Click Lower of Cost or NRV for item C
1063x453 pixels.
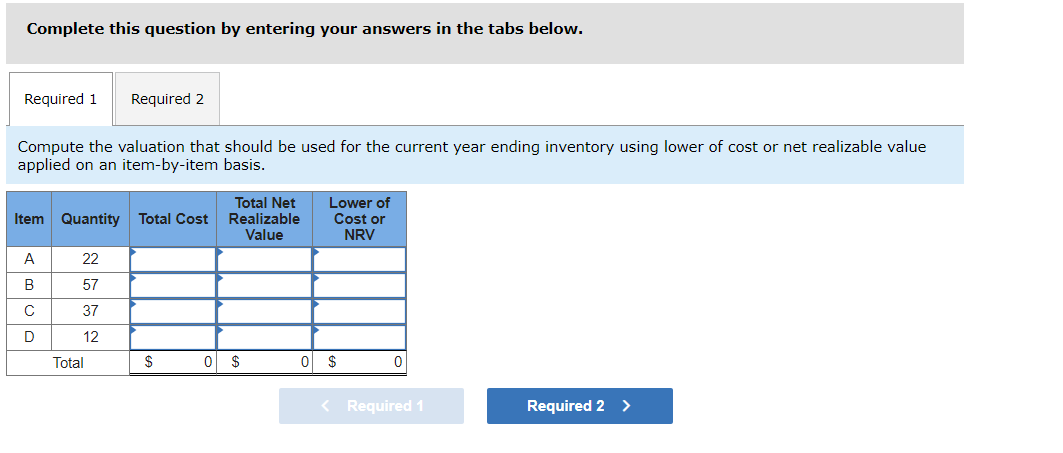click(359, 311)
